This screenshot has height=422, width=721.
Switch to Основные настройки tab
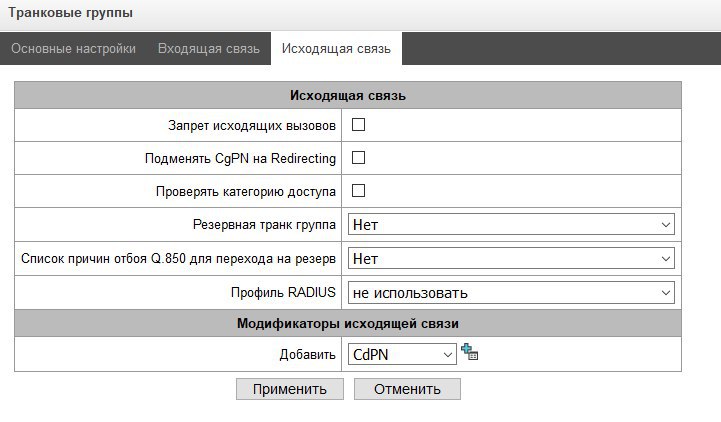(x=74, y=48)
